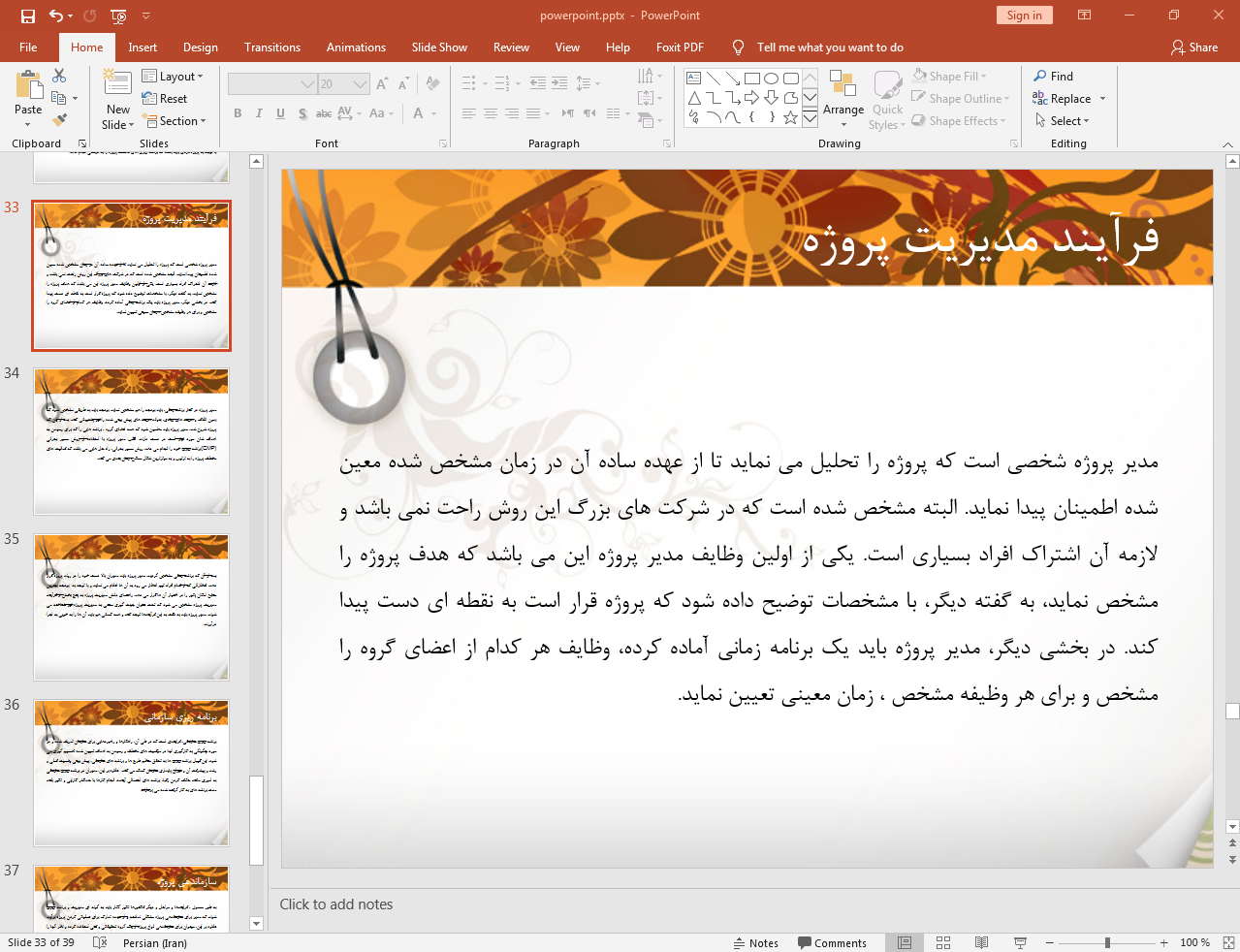Switch to the Animations tab
Viewport: 1240px width, 952px height.
[x=356, y=48]
